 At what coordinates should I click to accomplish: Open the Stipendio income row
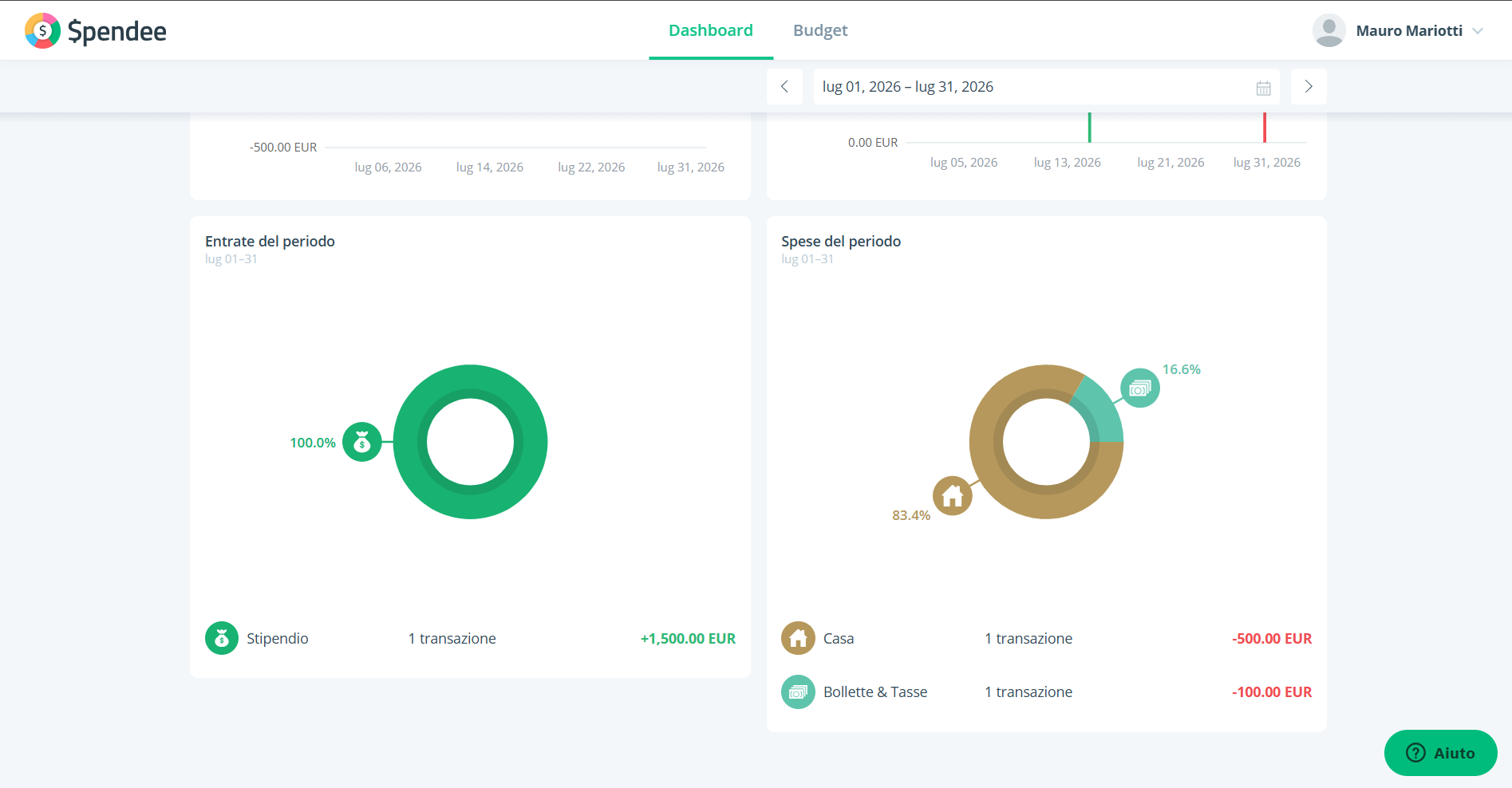click(x=471, y=638)
